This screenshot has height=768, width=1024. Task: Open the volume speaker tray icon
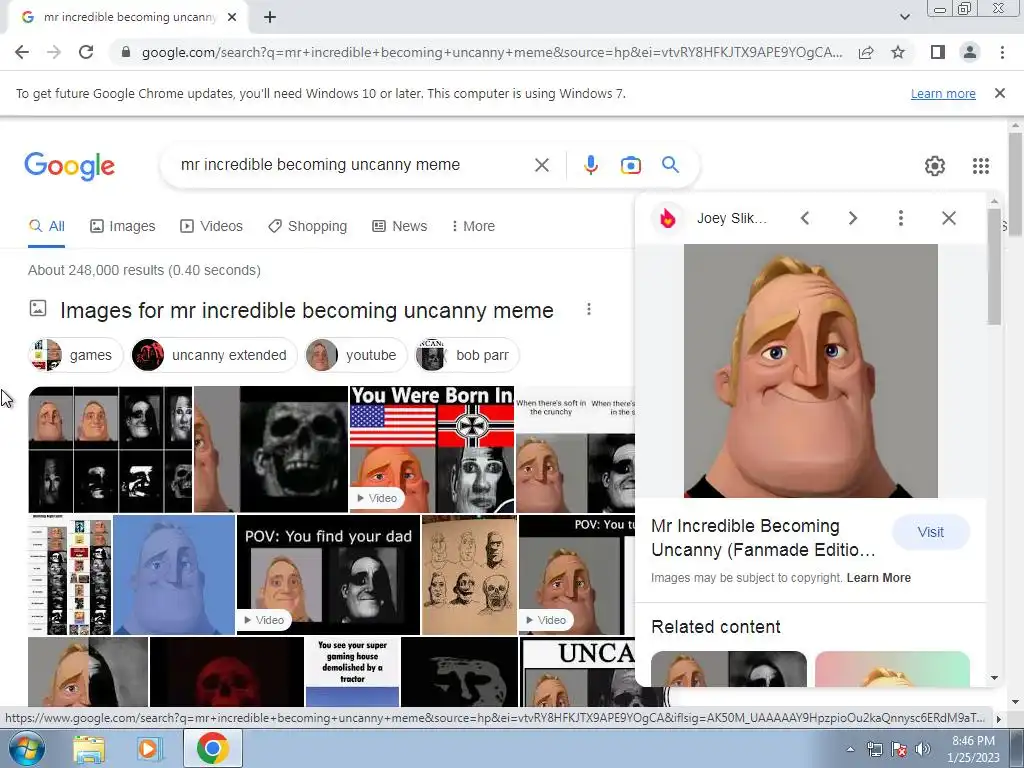[922, 749]
